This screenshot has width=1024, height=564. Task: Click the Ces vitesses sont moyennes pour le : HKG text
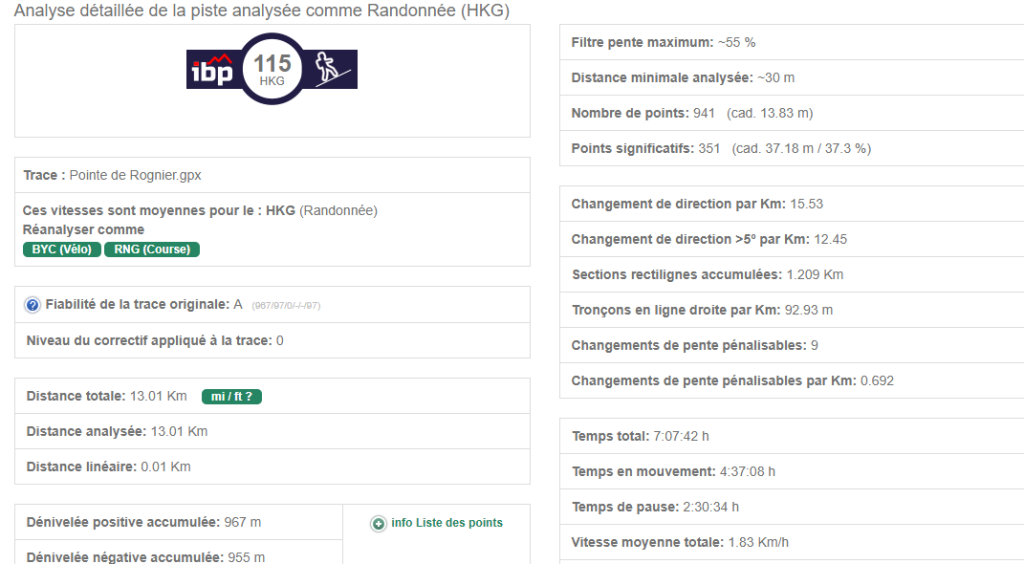[x=159, y=210]
